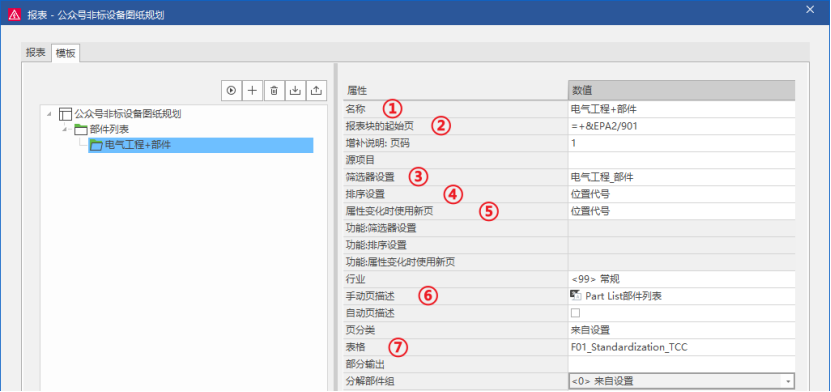Click the 筛选器设置 value 电气工程_部件

[x=602, y=177]
